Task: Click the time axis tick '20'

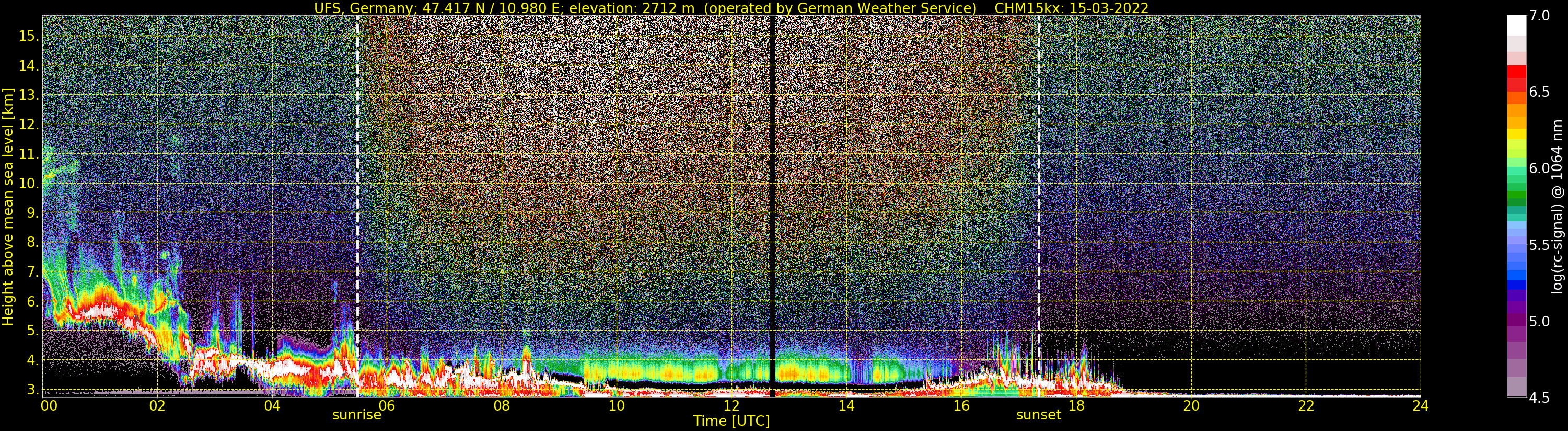Action: 1191,406
